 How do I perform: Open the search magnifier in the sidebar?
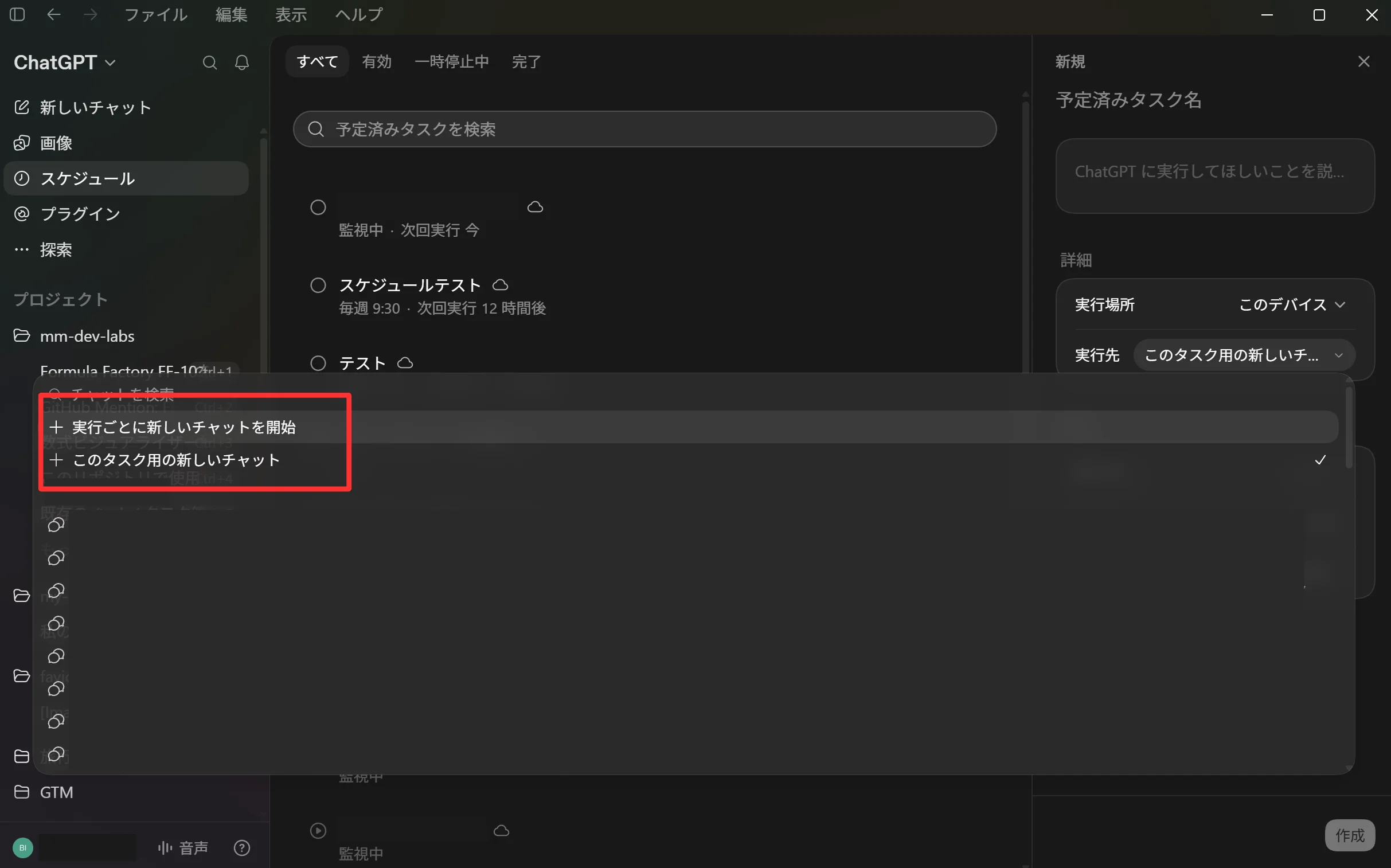[209, 62]
